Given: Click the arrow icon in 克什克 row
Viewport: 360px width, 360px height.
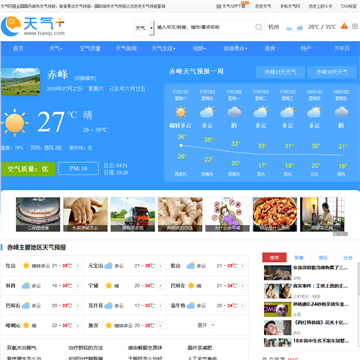Looking at the screenshot, I should [x=160, y=305].
